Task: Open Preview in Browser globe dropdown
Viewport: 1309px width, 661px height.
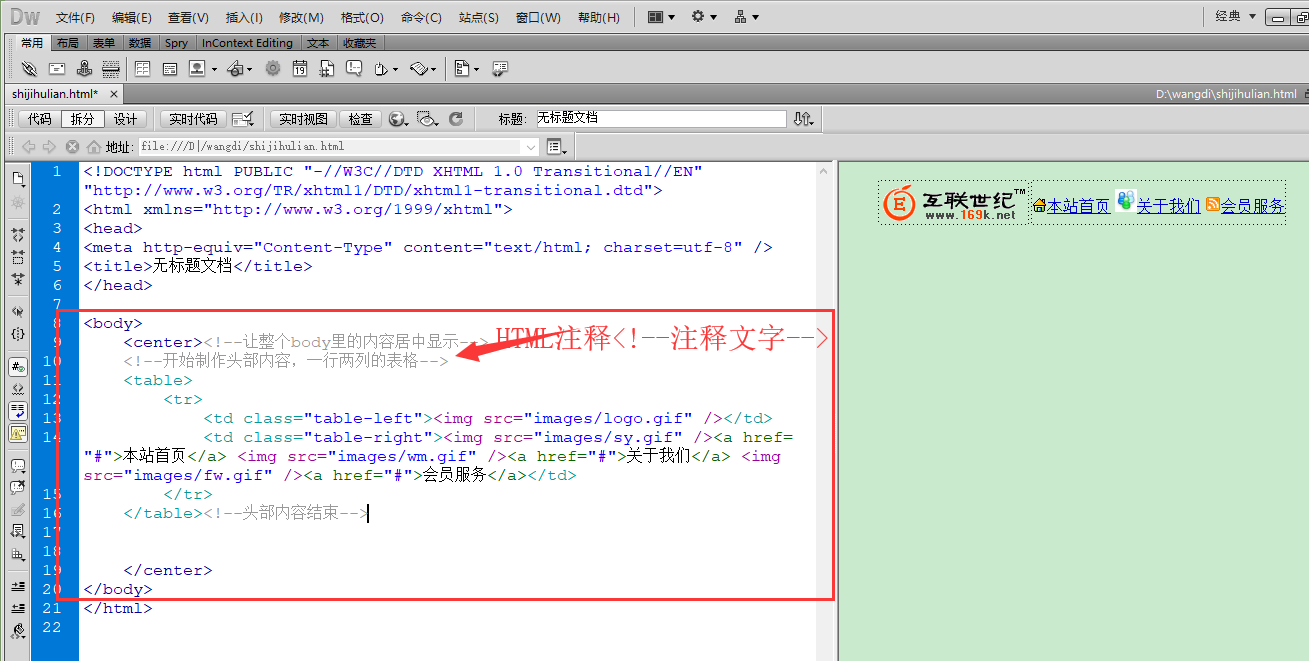Action: tap(399, 119)
